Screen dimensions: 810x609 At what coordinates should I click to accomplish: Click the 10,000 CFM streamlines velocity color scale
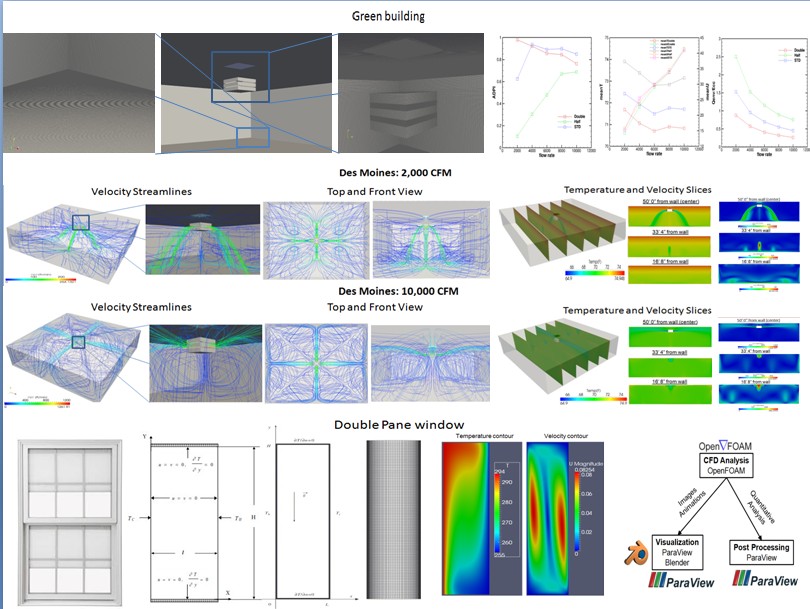pyautogui.click(x=37, y=403)
